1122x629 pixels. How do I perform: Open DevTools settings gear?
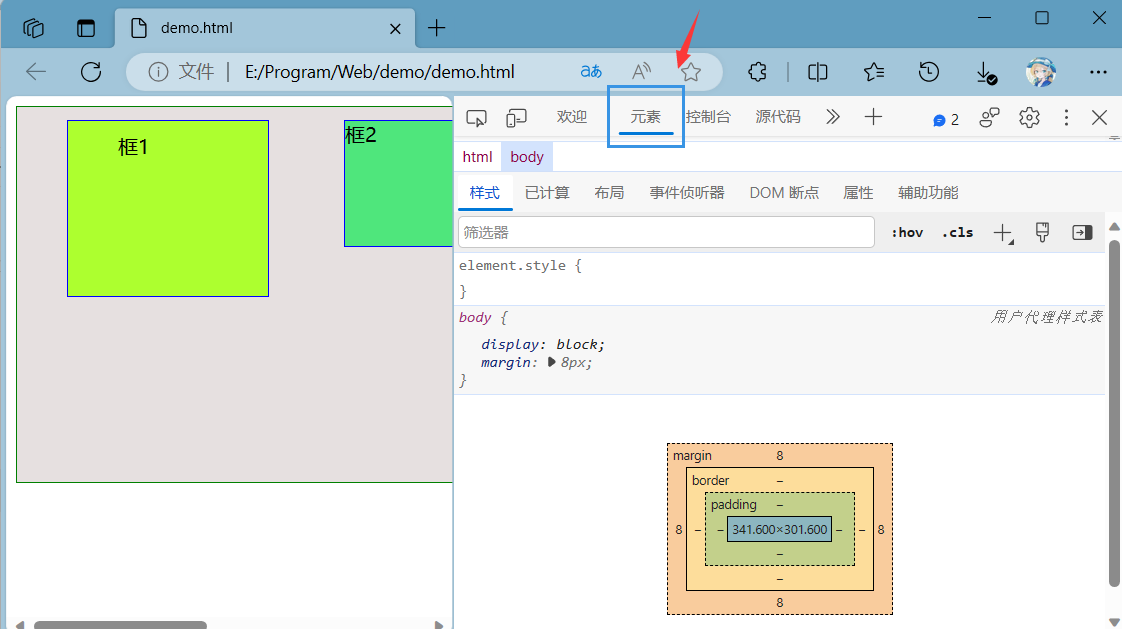click(1029, 117)
